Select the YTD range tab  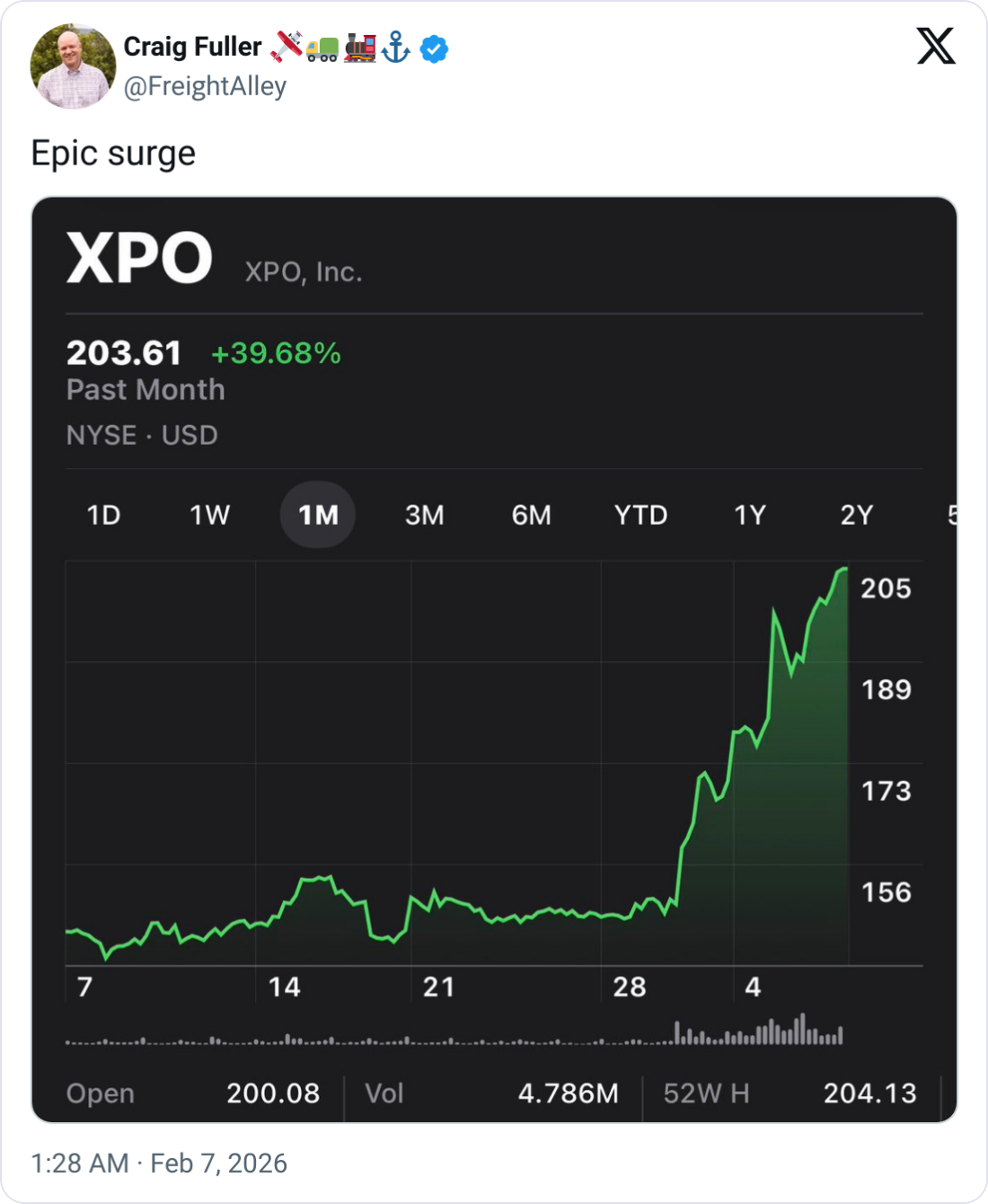click(x=640, y=515)
